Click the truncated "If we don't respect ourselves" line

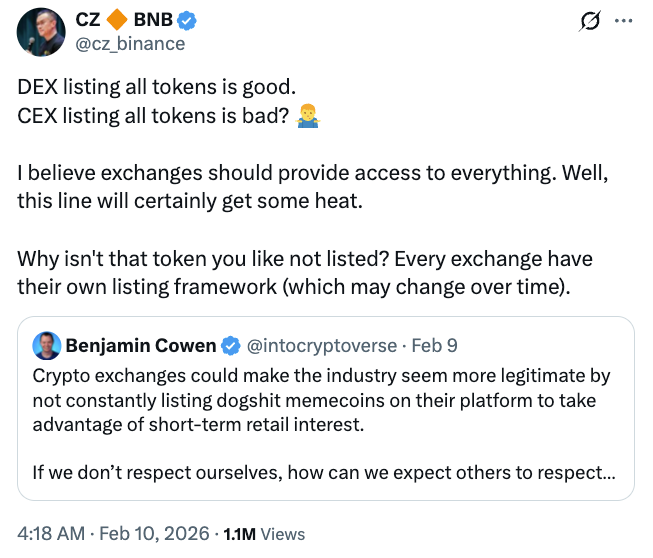[325, 468]
